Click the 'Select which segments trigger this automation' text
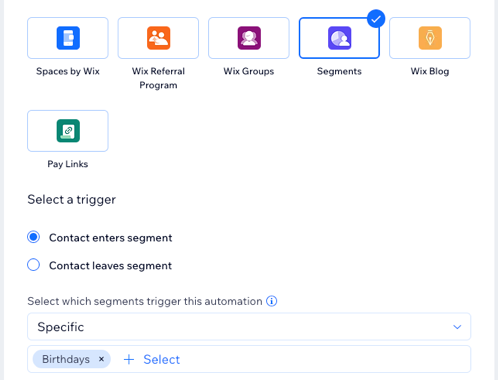The image size is (498, 380). 145,301
